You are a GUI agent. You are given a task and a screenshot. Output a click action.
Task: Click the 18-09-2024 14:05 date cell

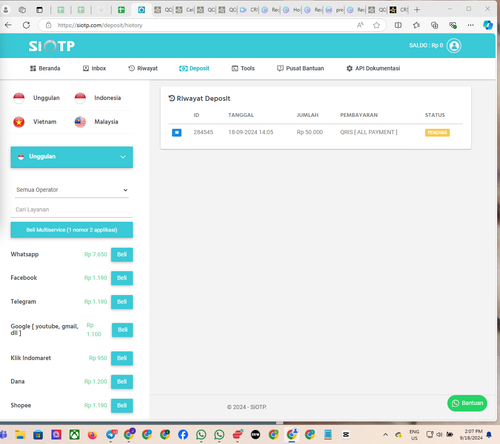251,132
